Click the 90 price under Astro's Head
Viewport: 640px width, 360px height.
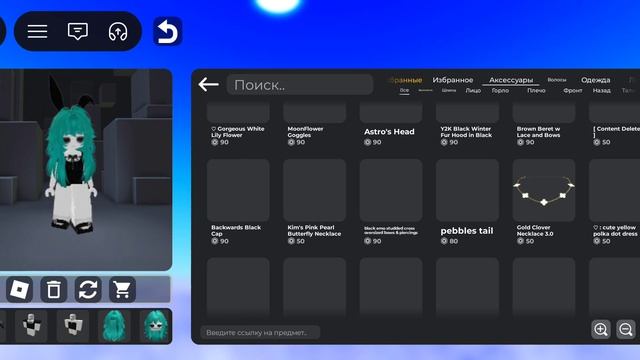(x=373, y=142)
